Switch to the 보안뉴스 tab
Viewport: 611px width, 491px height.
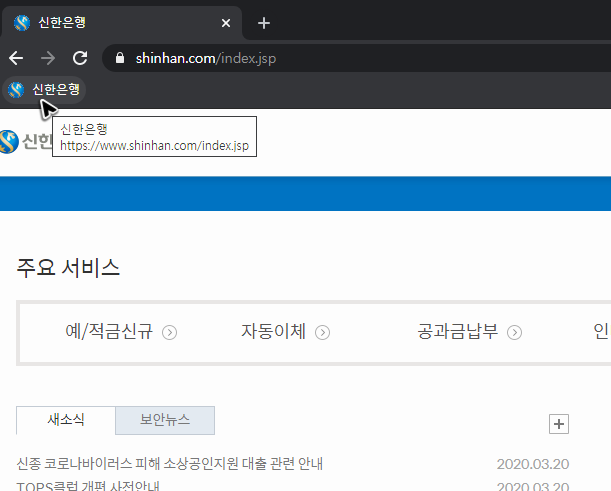(x=165, y=420)
